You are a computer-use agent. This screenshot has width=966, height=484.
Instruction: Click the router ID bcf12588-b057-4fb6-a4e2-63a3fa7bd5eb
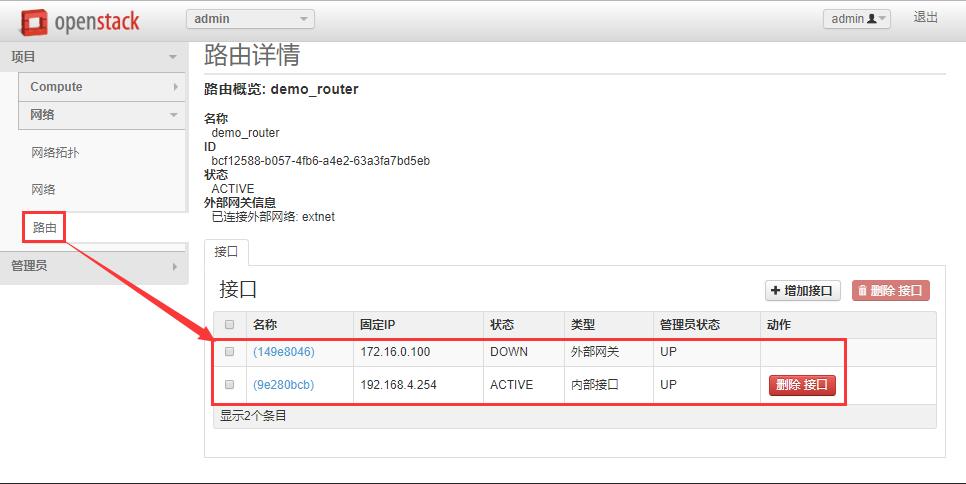(320, 161)
